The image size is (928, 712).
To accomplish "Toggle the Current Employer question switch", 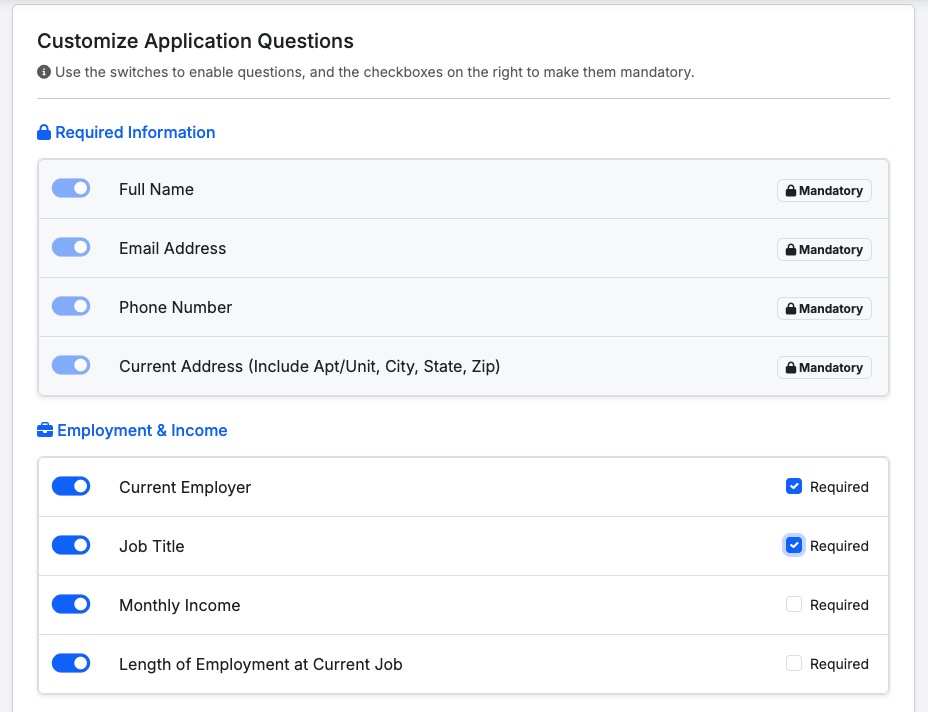I will coord(71,487).
